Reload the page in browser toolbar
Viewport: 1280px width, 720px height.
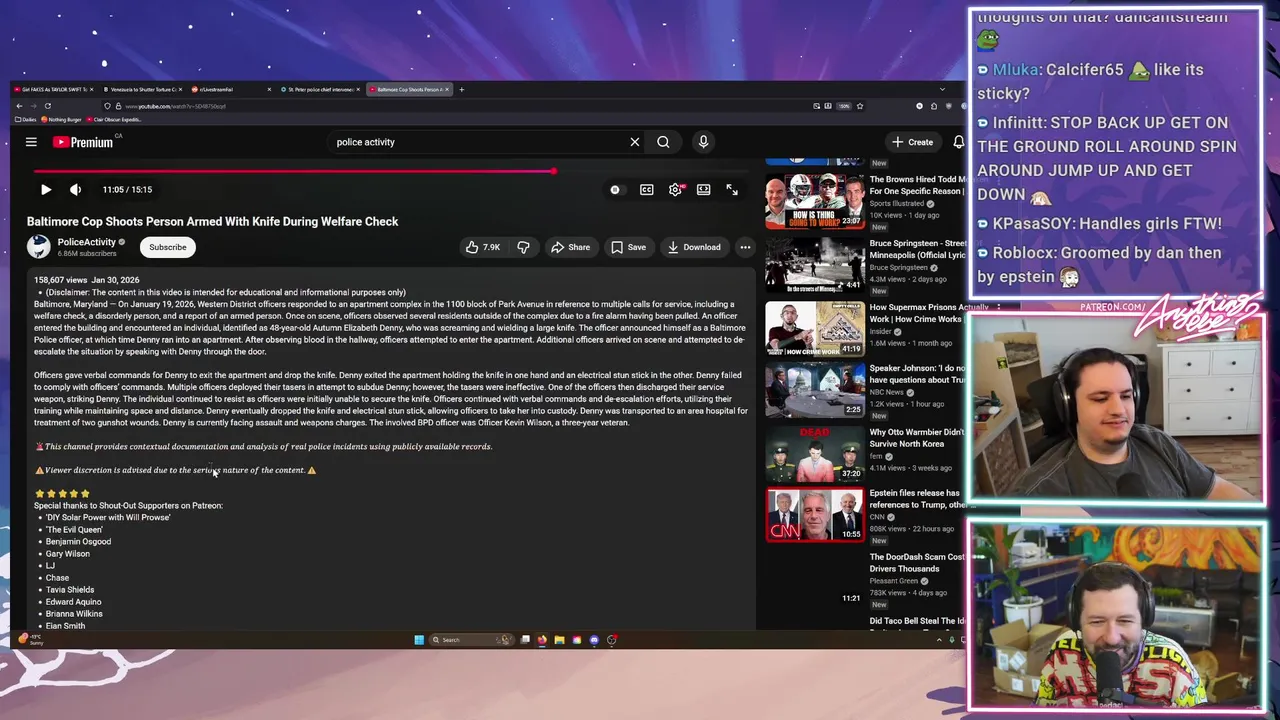pyautogui.click(x=48, y=106)
